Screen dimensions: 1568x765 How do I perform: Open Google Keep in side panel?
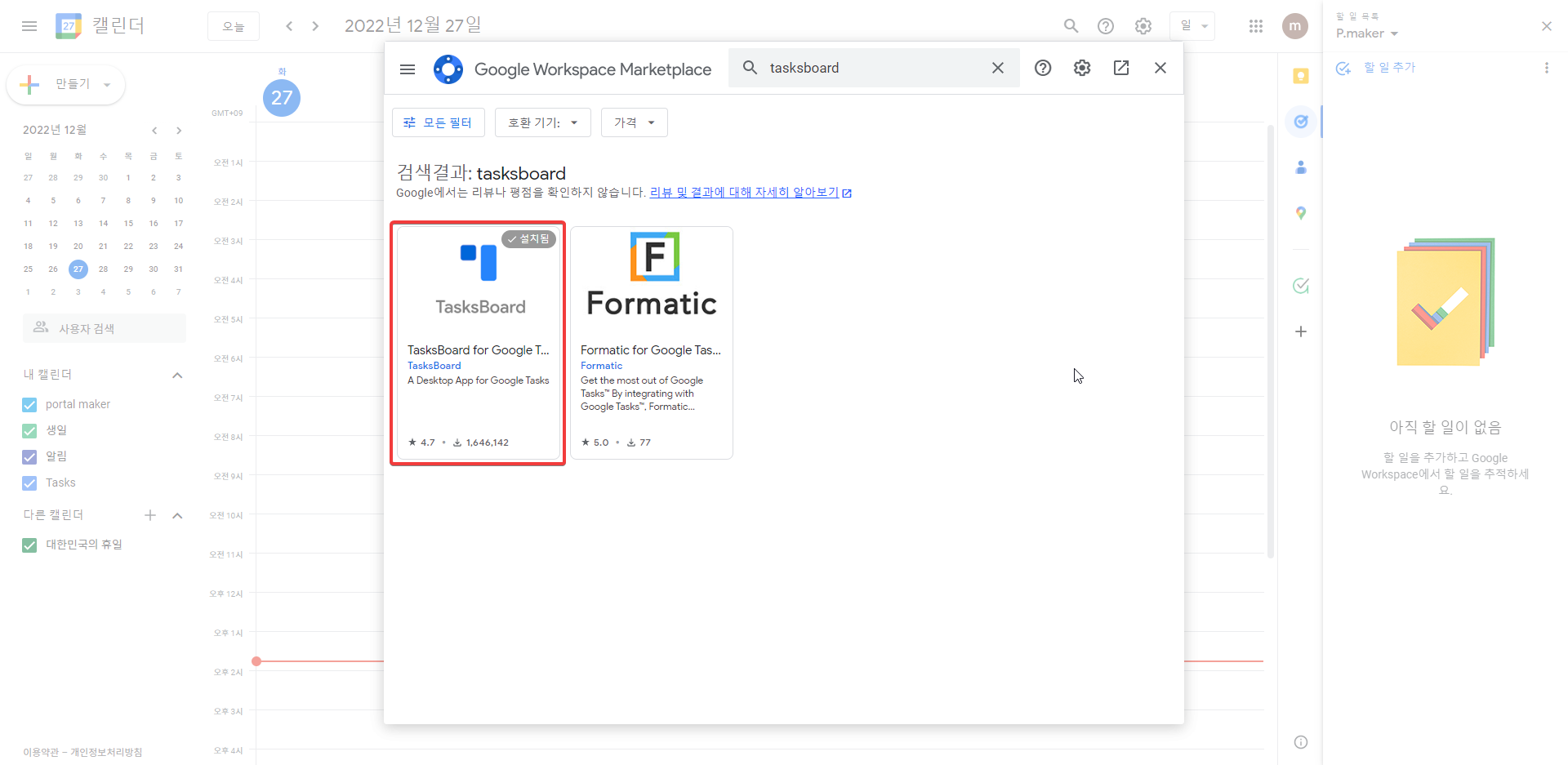[x=1301, y=76]
